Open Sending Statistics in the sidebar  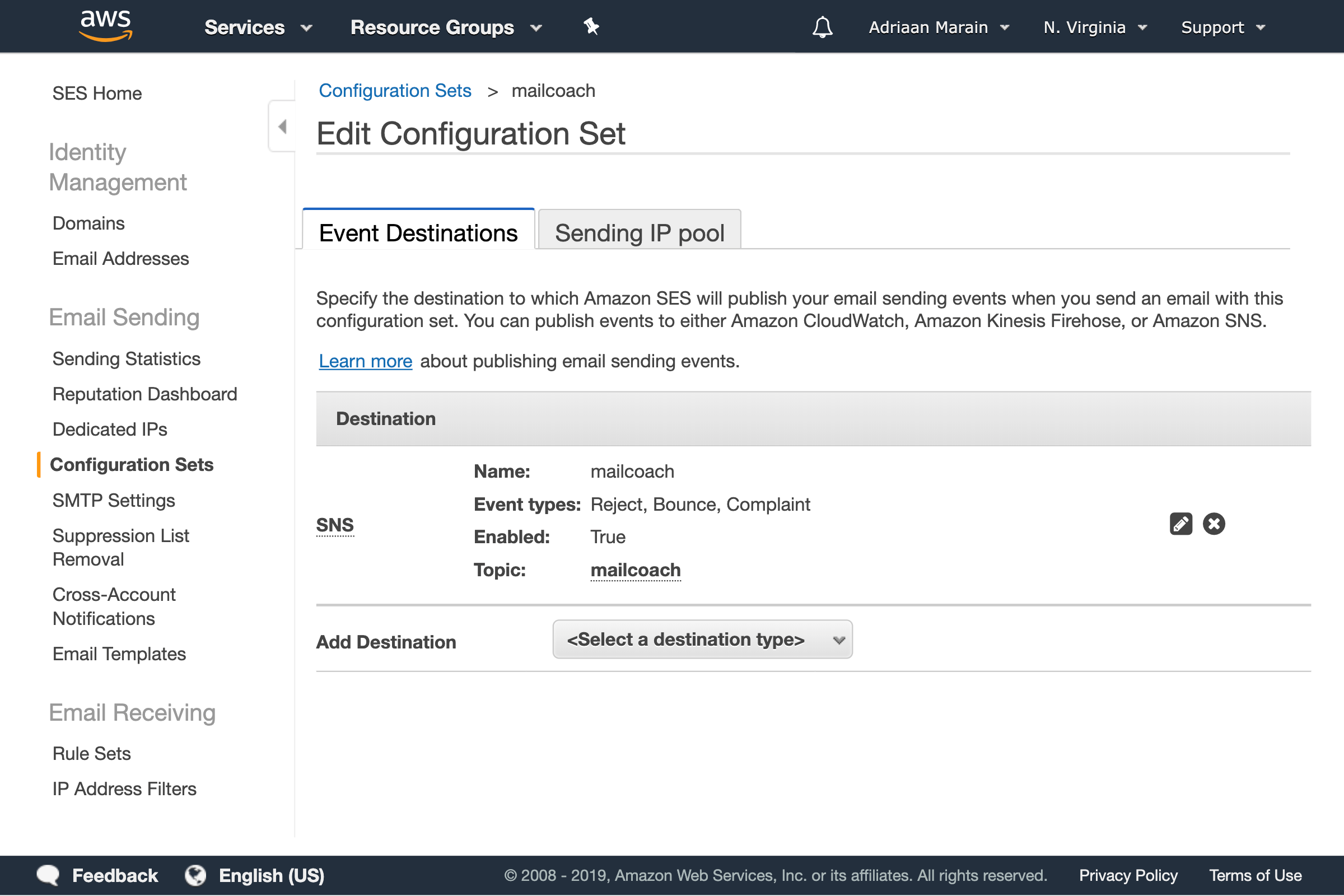(x=127, y=358)
